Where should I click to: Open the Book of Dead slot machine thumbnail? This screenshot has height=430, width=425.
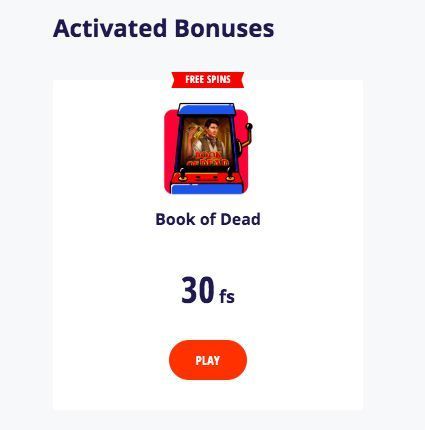pos(208,148)
